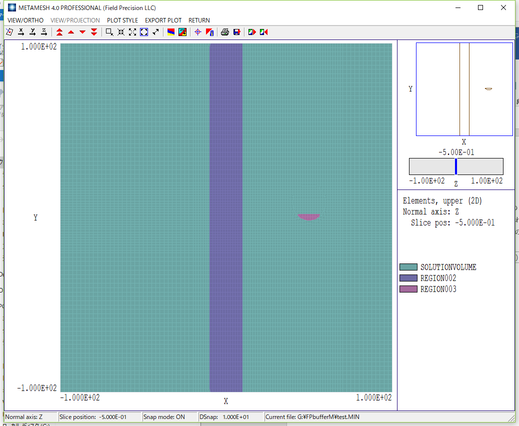Viewport: 519px width, 426px height.
Task: Click the RETURN menu item
Action: pyautogui.click(x=199, y=20)
